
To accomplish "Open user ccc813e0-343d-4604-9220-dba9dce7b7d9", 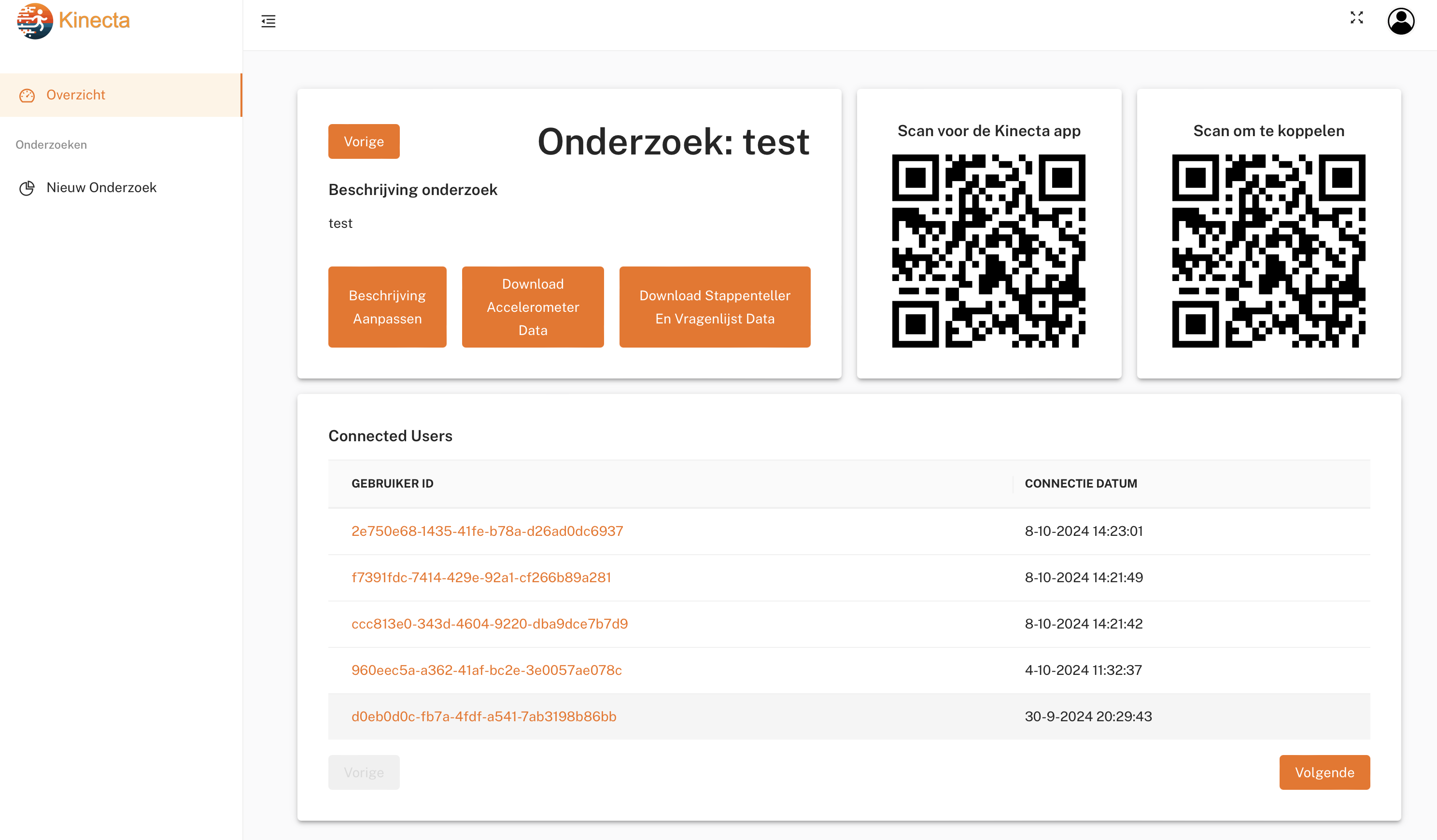I will coord(489,623).
